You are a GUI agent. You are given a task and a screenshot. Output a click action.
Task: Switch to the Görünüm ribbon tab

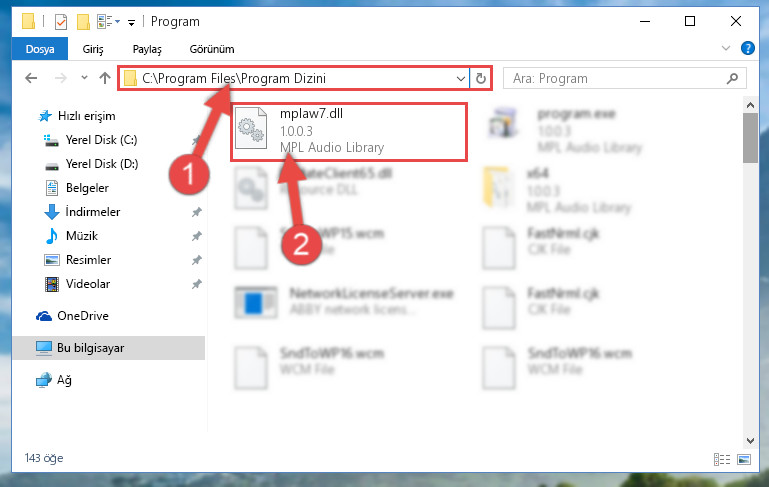tap(212, 49)
